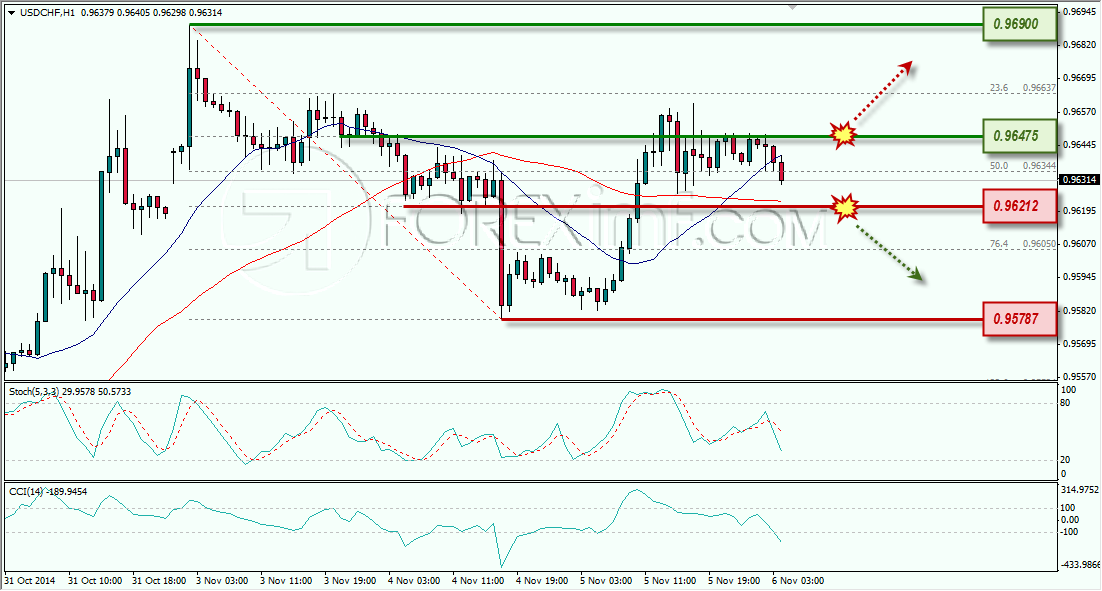Click the Fibonacci 23.6 0.96637 label

[1023, 88]
